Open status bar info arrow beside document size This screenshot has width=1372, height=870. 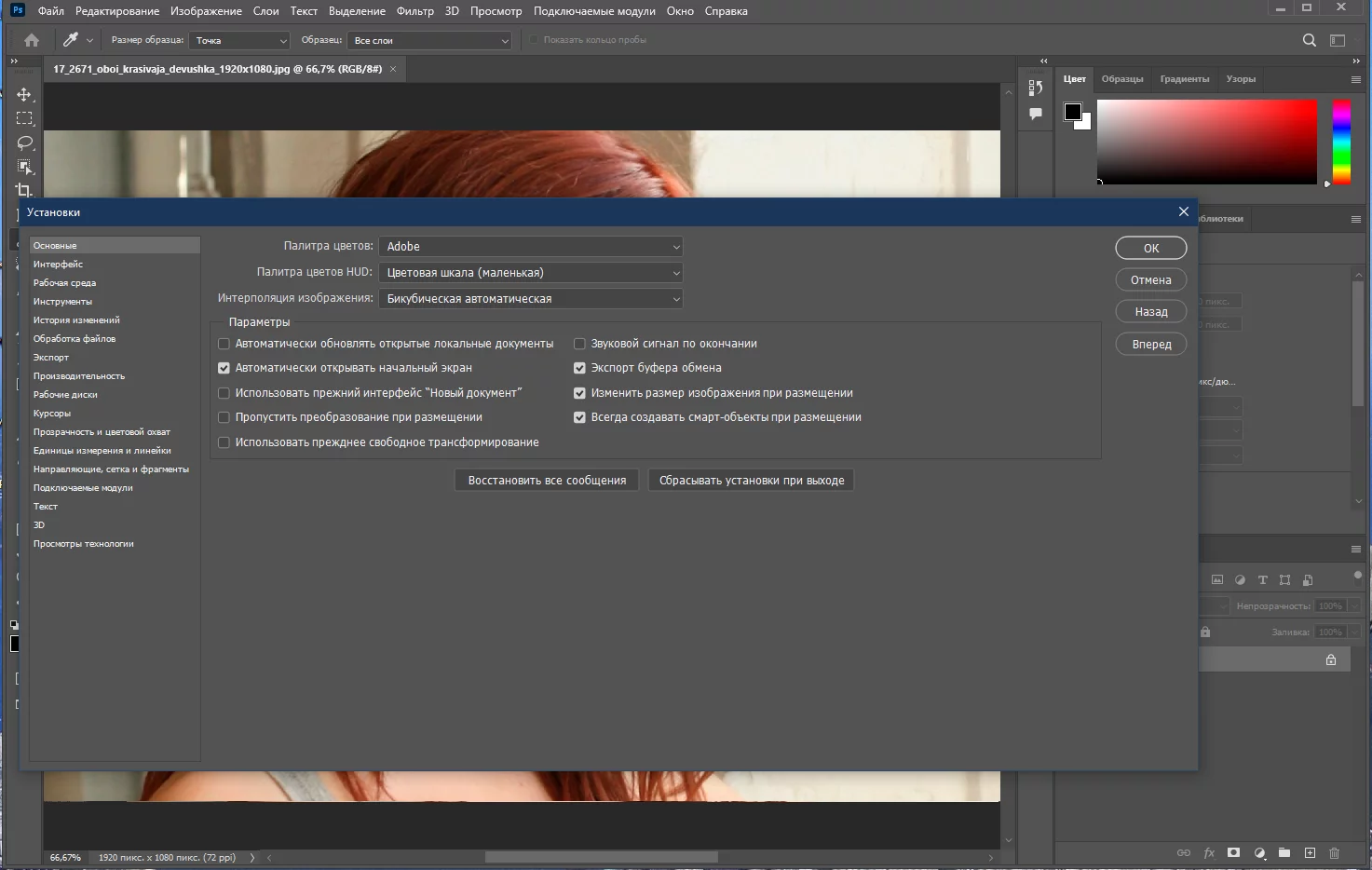point(252,857)
